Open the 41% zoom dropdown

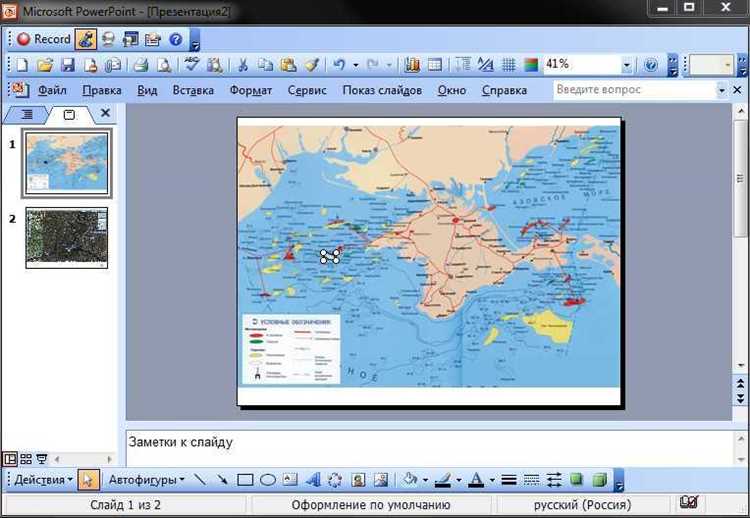click(627, 65)
